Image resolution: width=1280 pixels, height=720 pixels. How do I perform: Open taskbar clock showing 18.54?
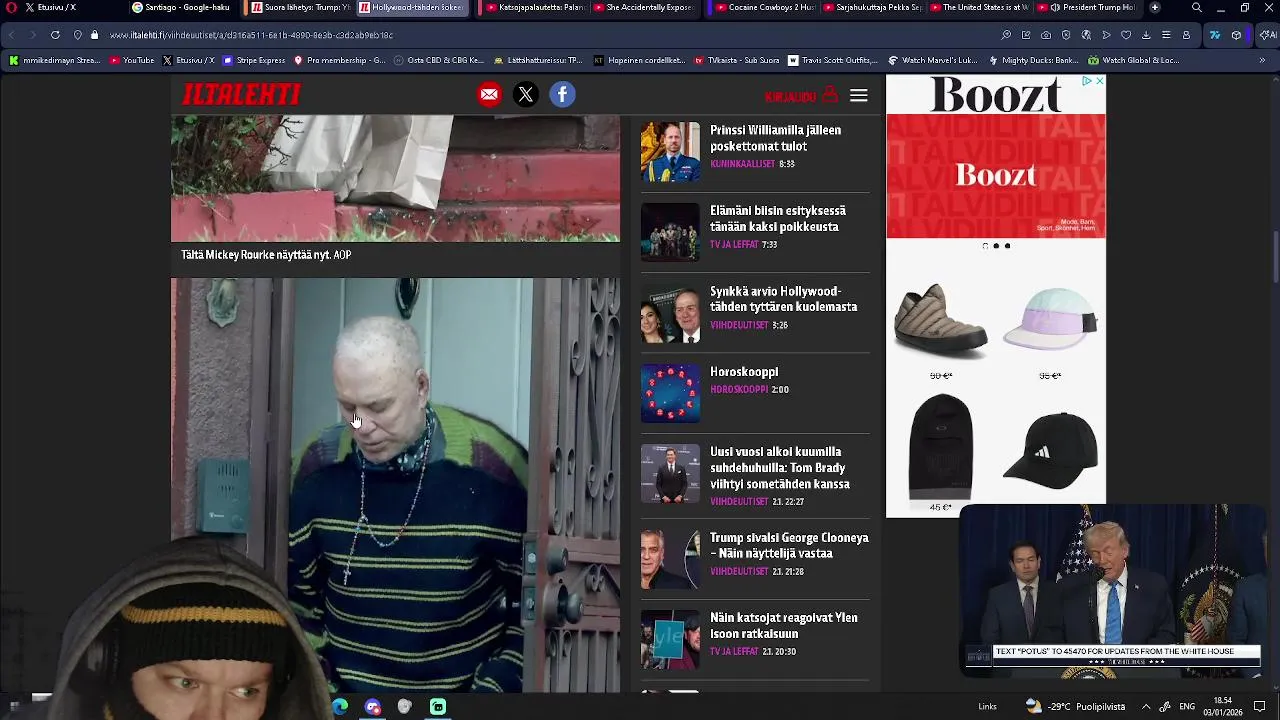1223,707
